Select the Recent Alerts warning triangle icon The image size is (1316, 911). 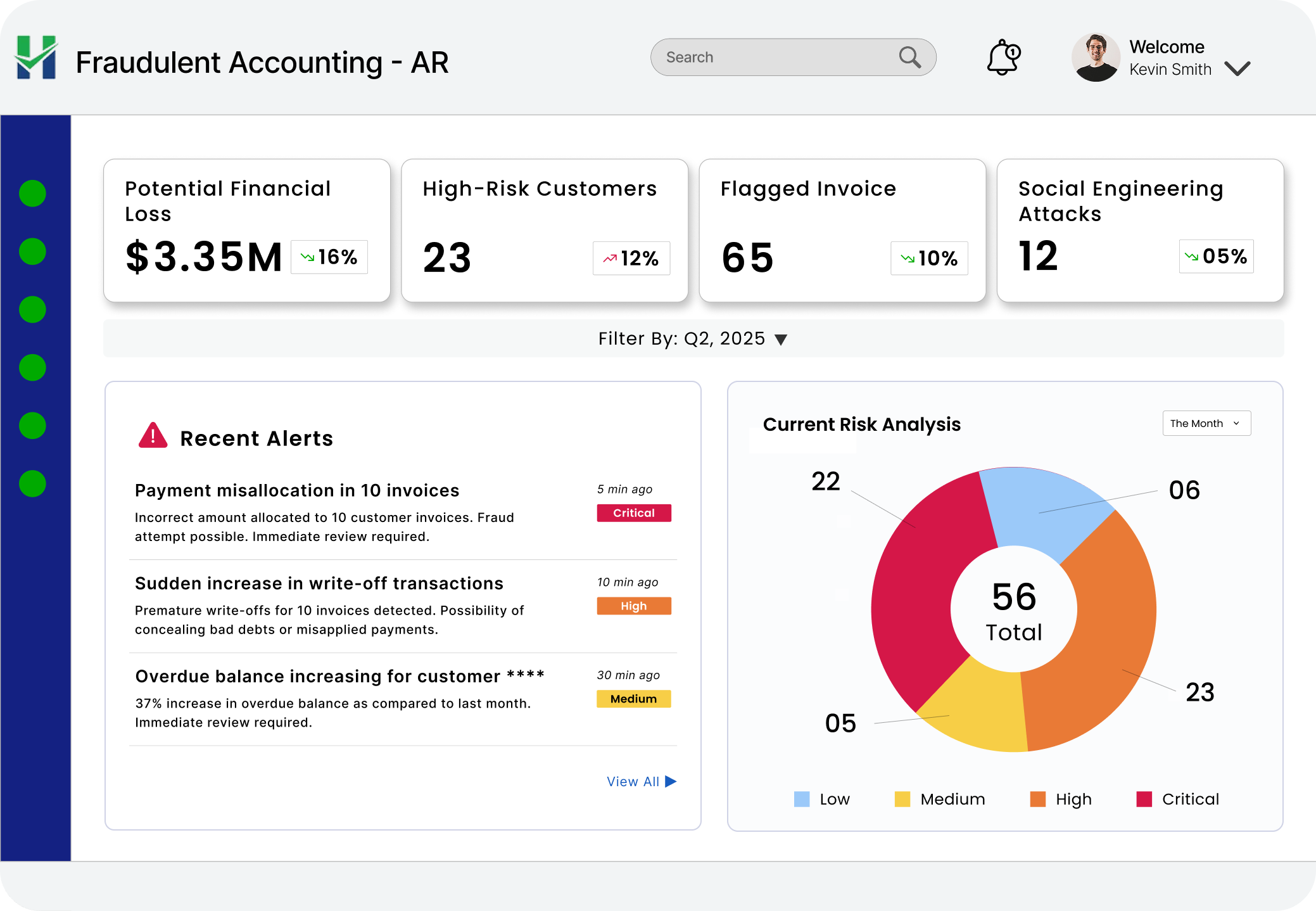coord(152,436)
